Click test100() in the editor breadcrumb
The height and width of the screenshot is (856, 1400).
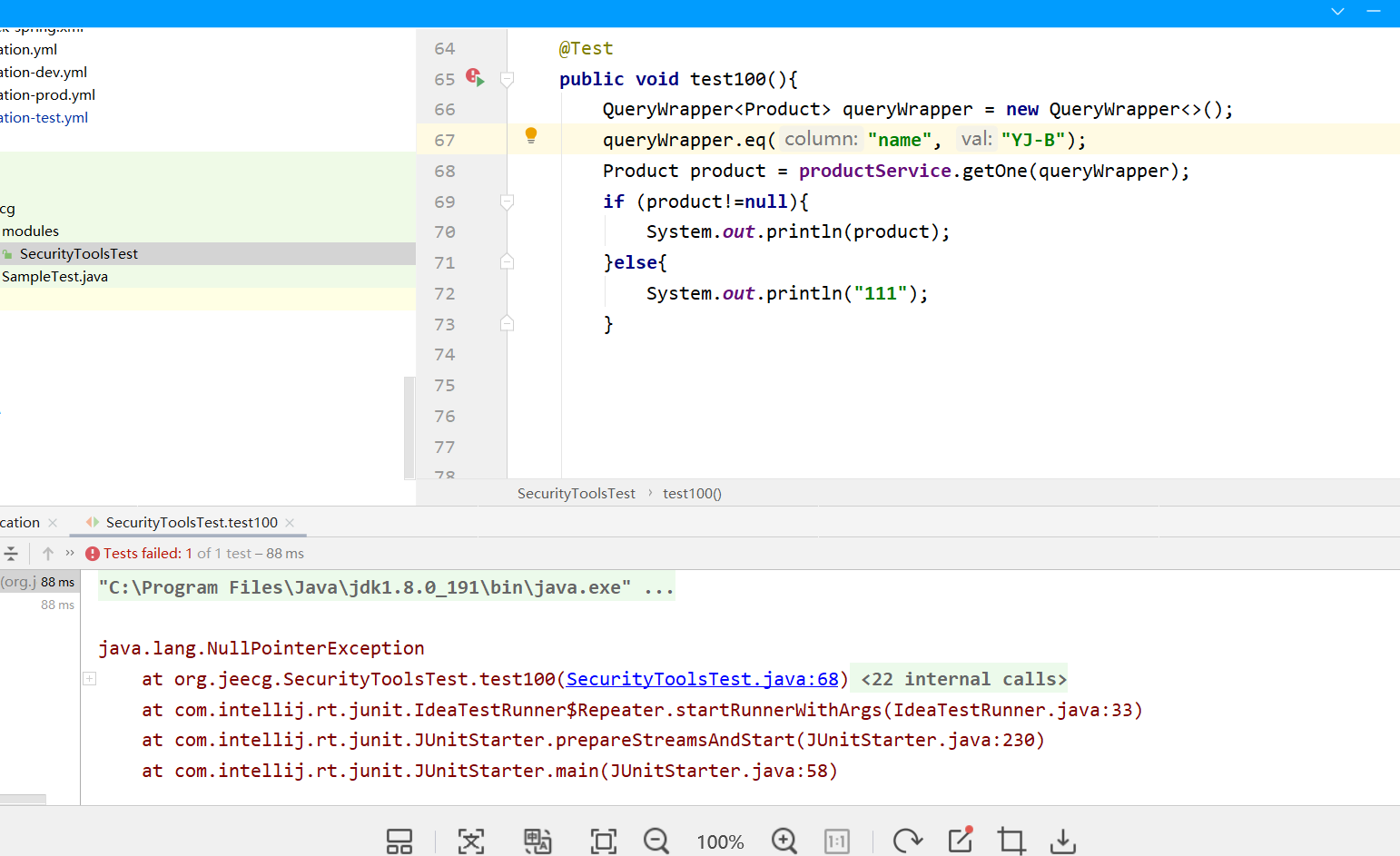click(692, 493)
